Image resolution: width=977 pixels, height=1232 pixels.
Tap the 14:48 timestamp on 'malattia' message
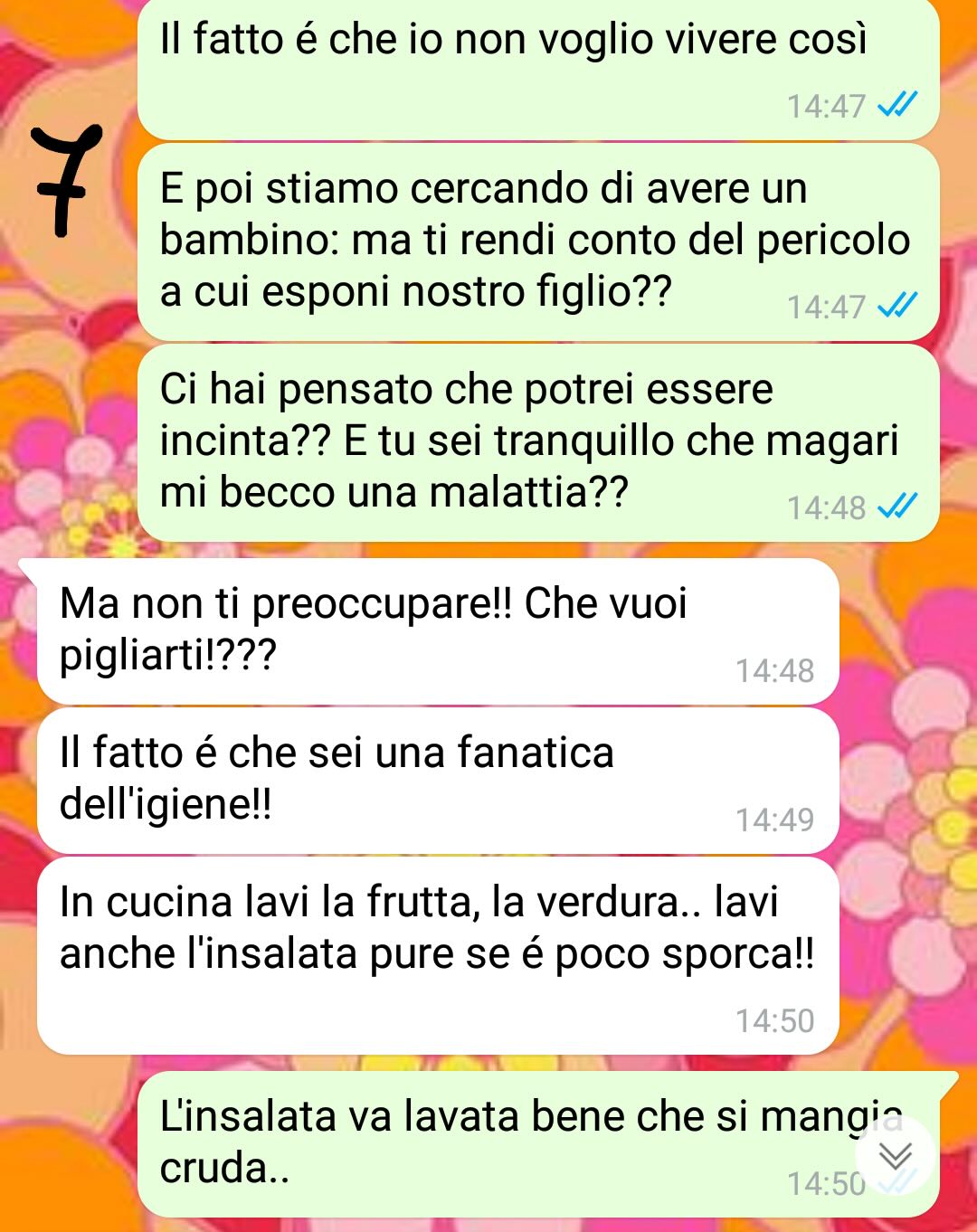[826, 507]
